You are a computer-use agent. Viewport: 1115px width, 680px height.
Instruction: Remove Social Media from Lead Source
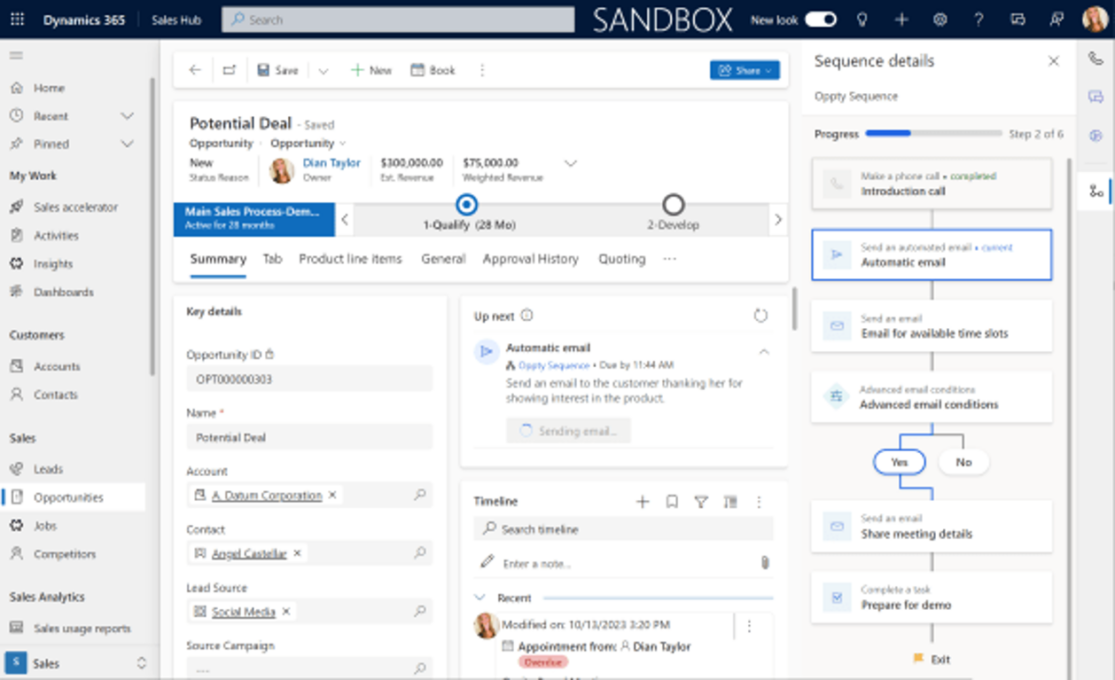(x=286, y=611)
